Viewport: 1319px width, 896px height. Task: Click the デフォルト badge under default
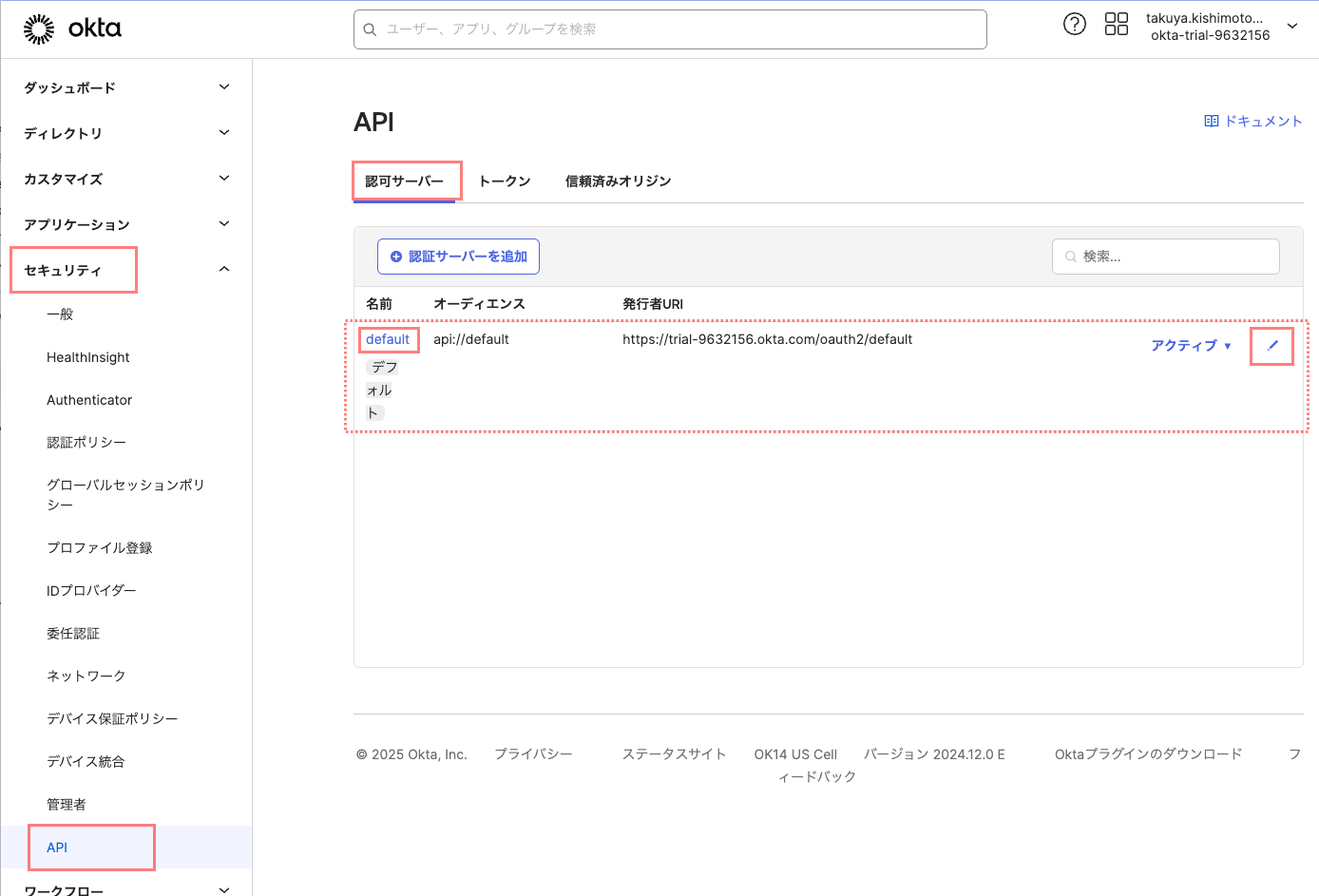[x=382, y=390]
